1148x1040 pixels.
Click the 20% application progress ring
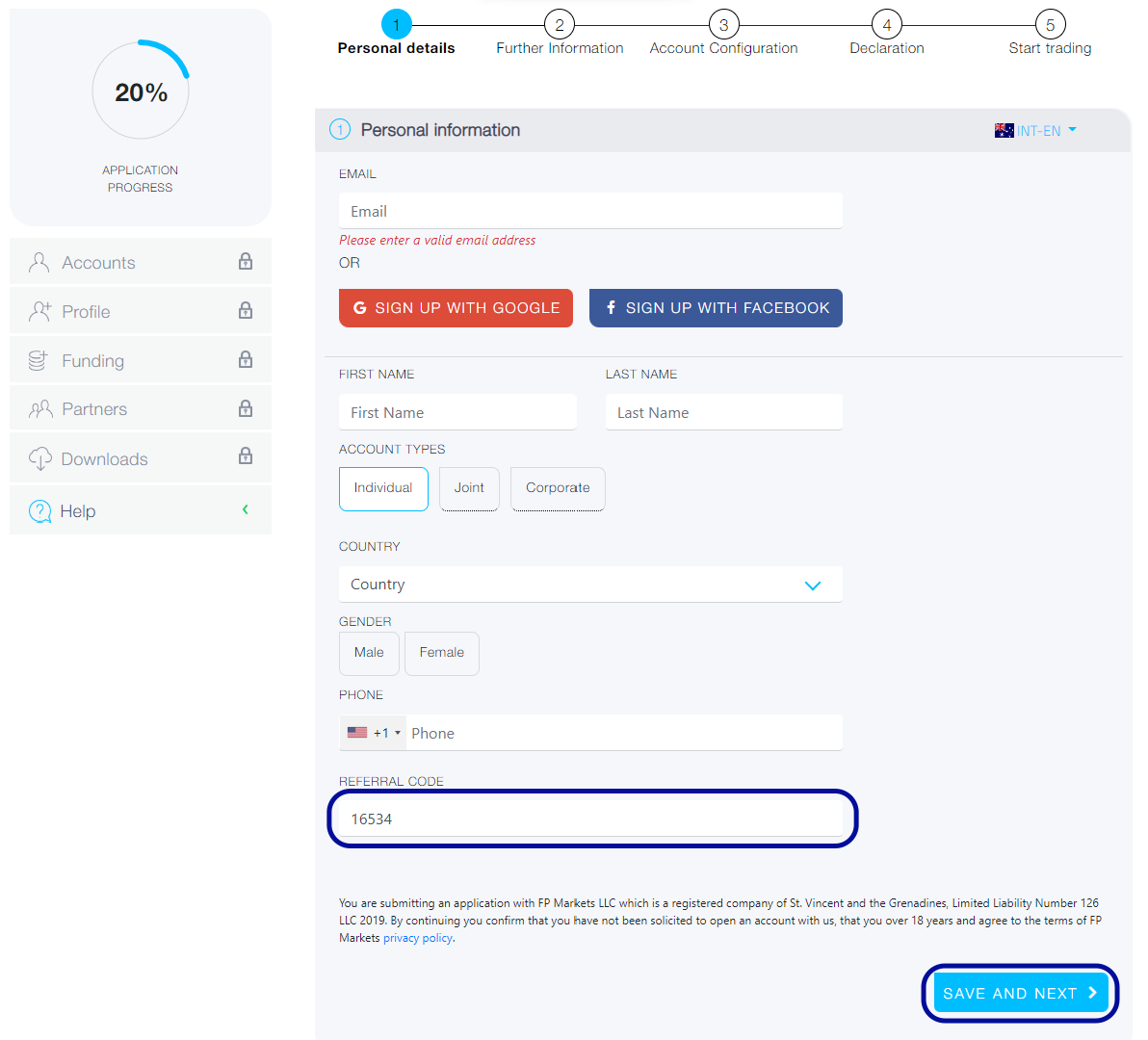point(141,91)
